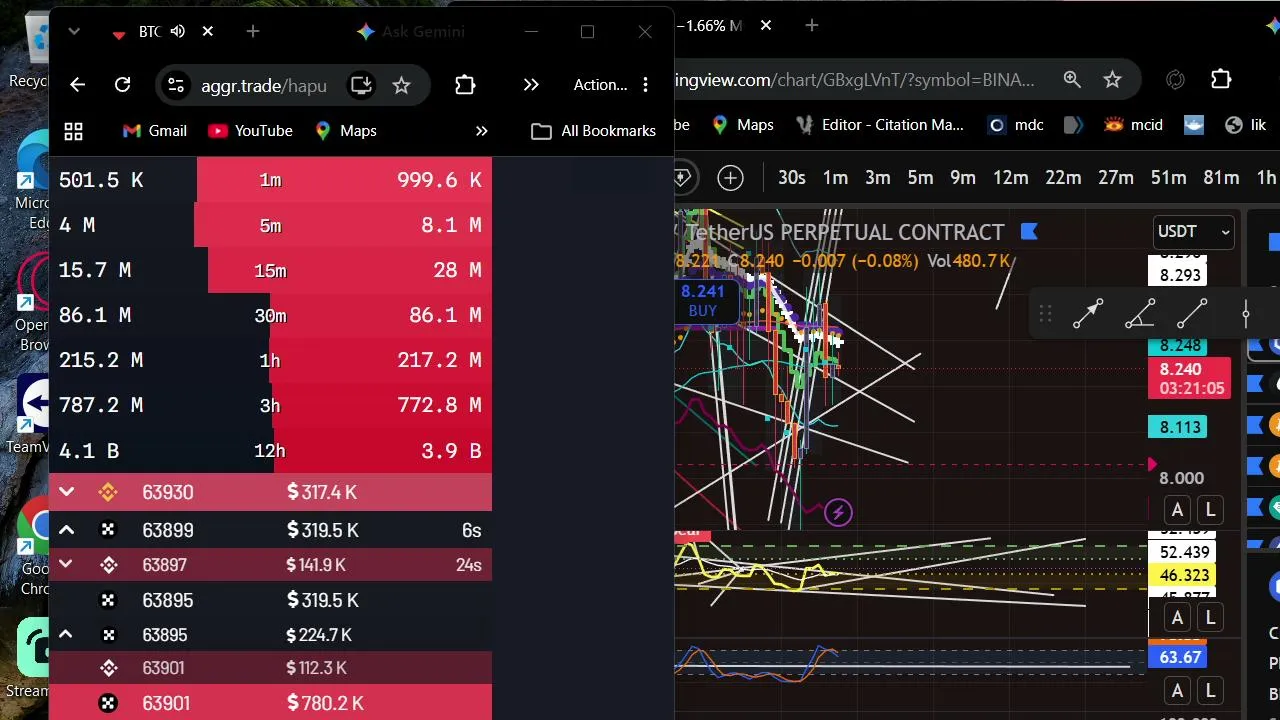Go back in aggr.trade browser window
Viewport: 1280px width, 720px height.
point(77,85)
